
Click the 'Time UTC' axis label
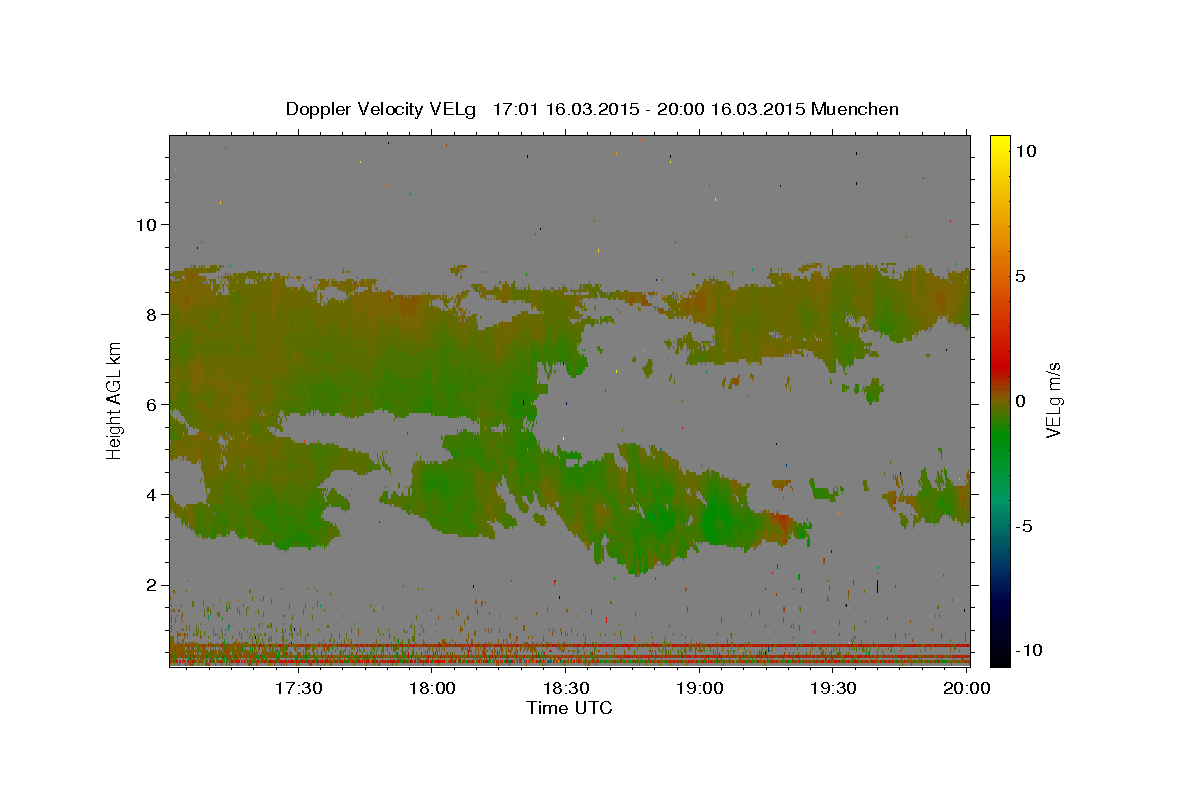coord(569,708)
